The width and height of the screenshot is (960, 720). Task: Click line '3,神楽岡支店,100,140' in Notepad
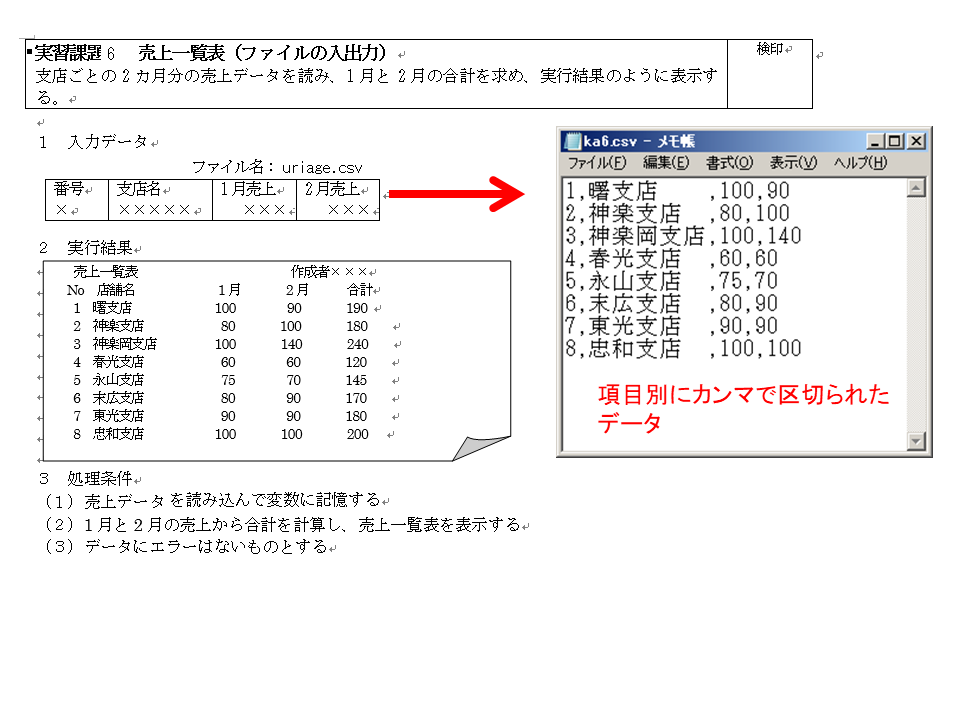pyautogui.click(x=683, y=236)
